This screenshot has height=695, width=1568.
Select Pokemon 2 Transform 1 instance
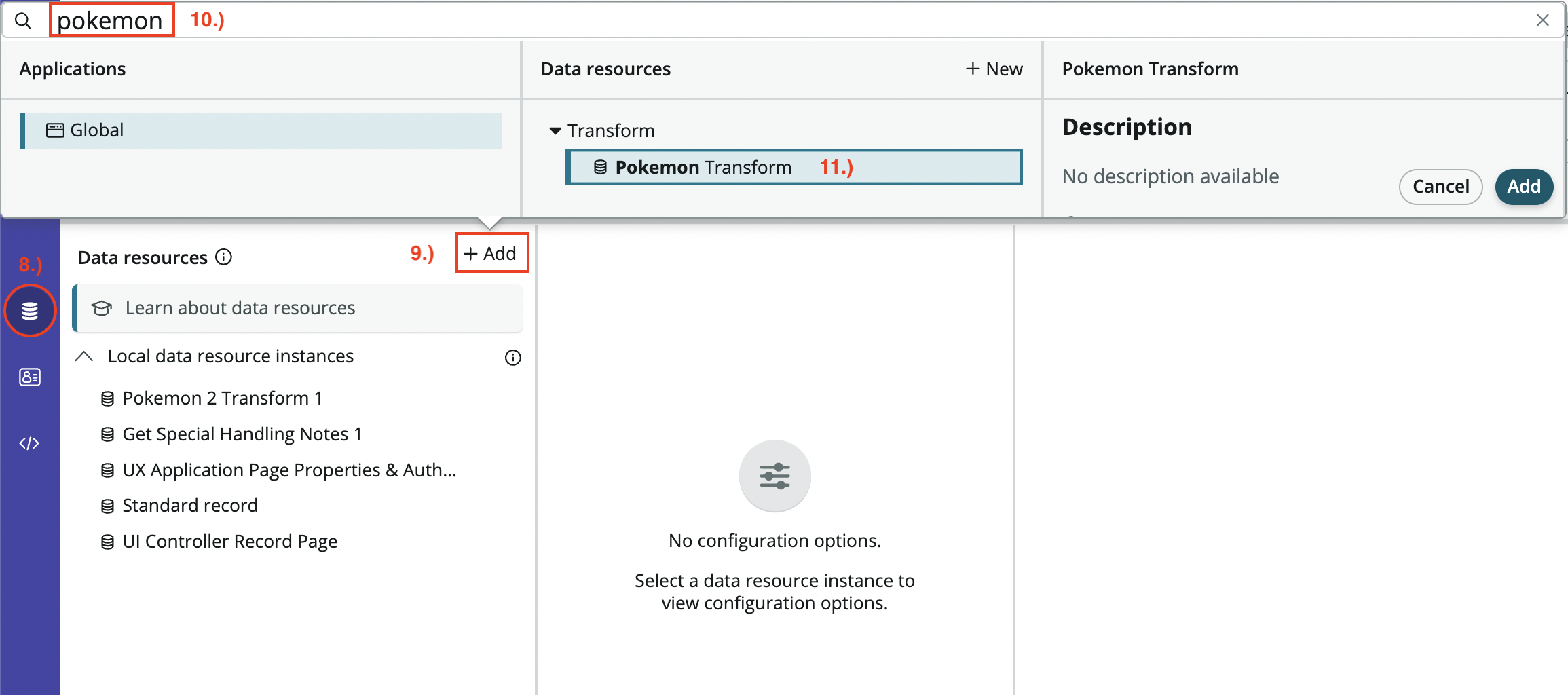coord(222,398)
